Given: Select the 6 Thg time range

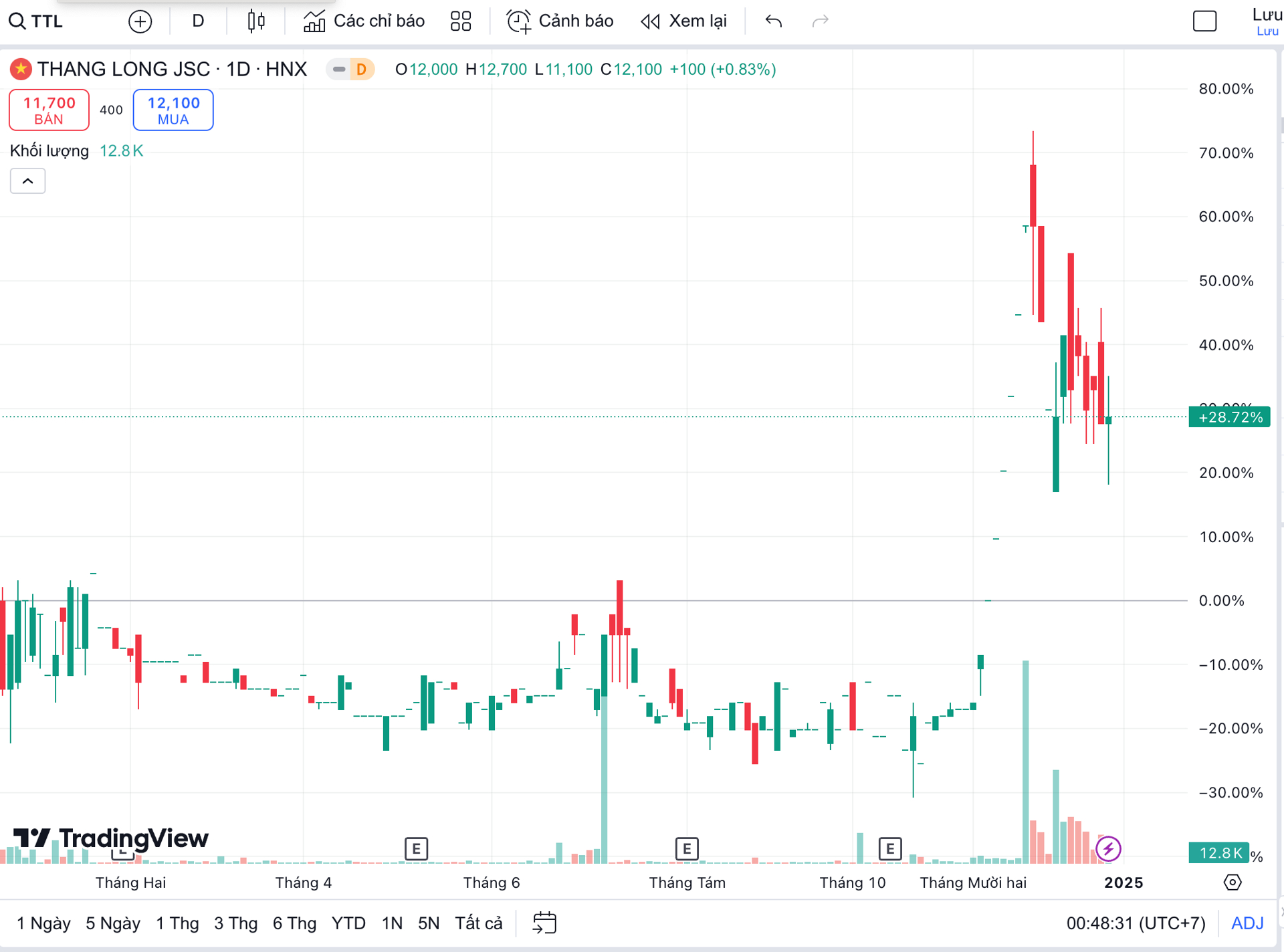Looking at the screenshot, I should [x=294, y=923].
